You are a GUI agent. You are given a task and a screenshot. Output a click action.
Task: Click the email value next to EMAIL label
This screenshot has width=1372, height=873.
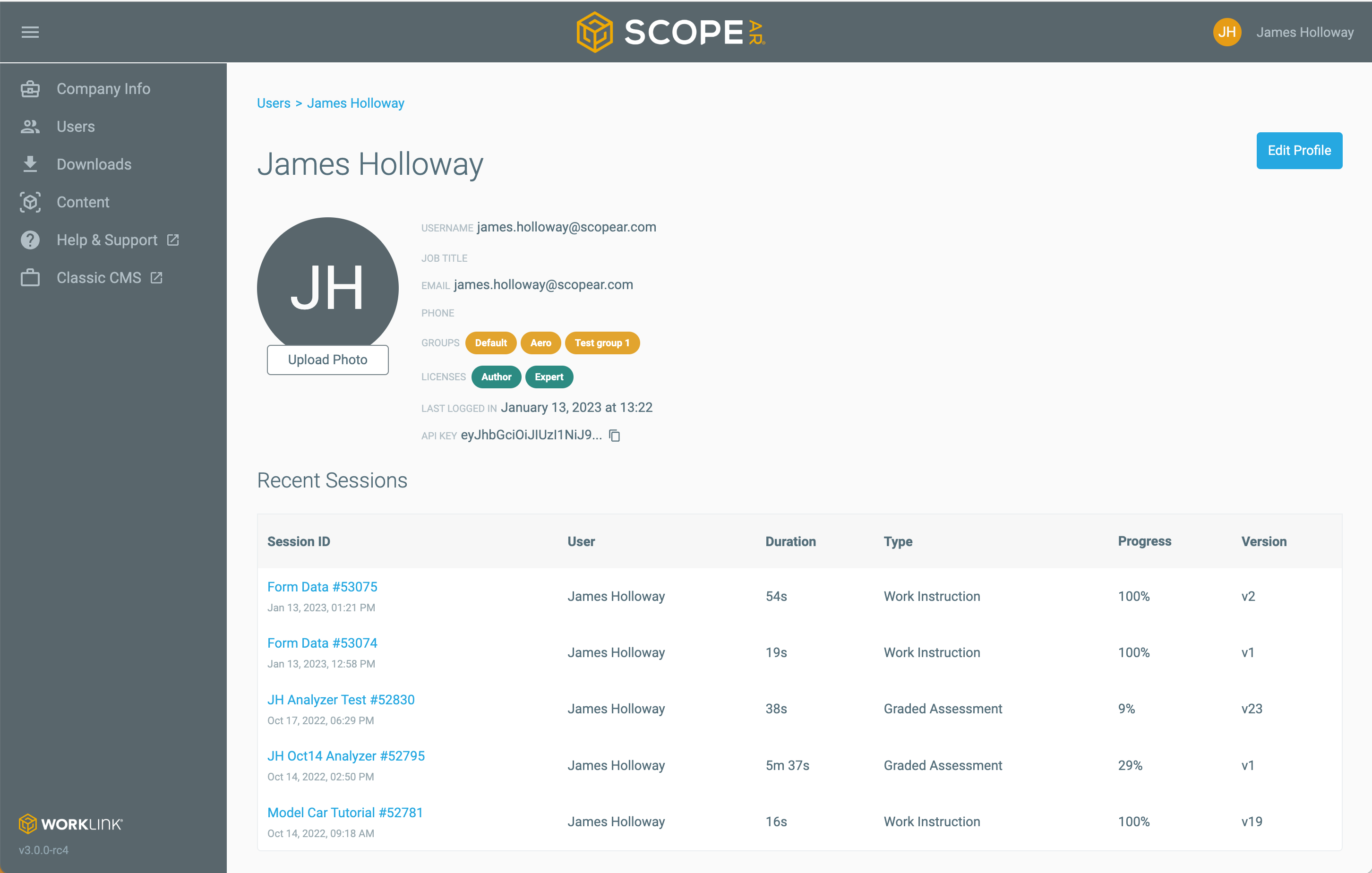point(544,284)
